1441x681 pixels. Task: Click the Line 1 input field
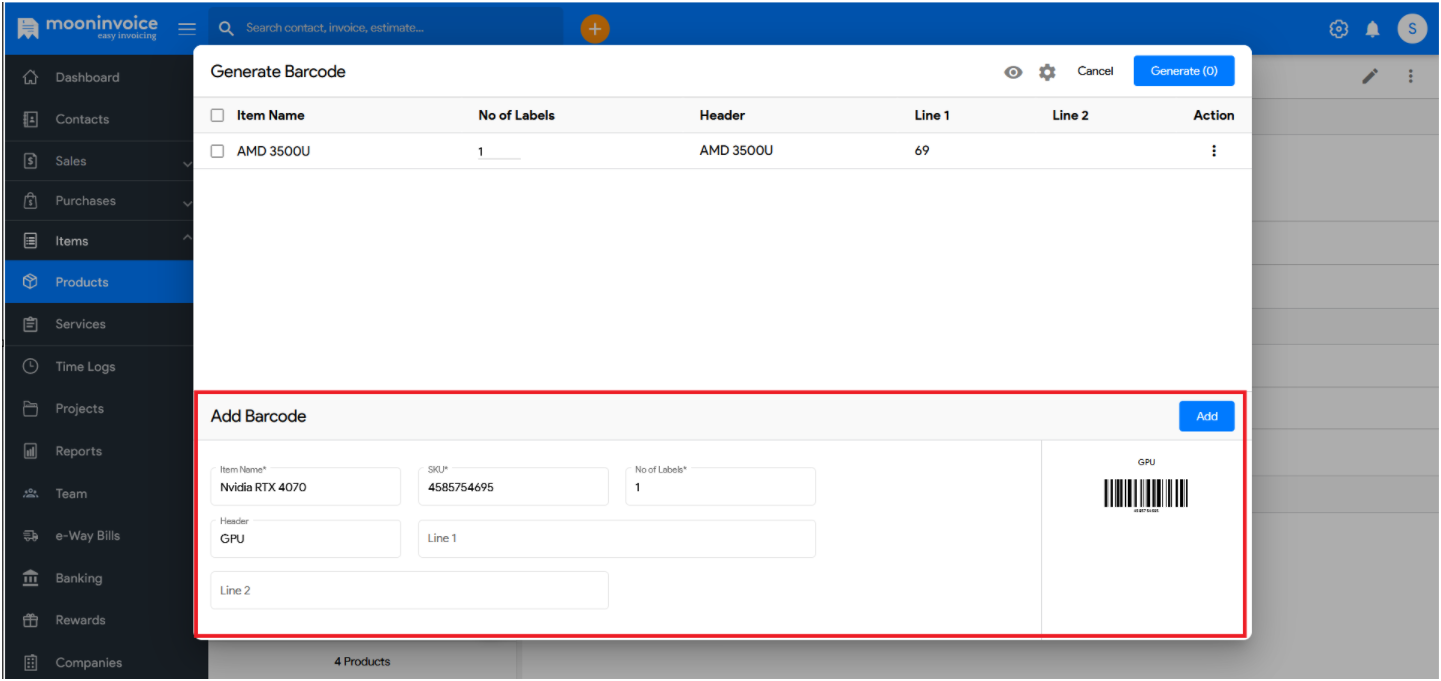617,538
